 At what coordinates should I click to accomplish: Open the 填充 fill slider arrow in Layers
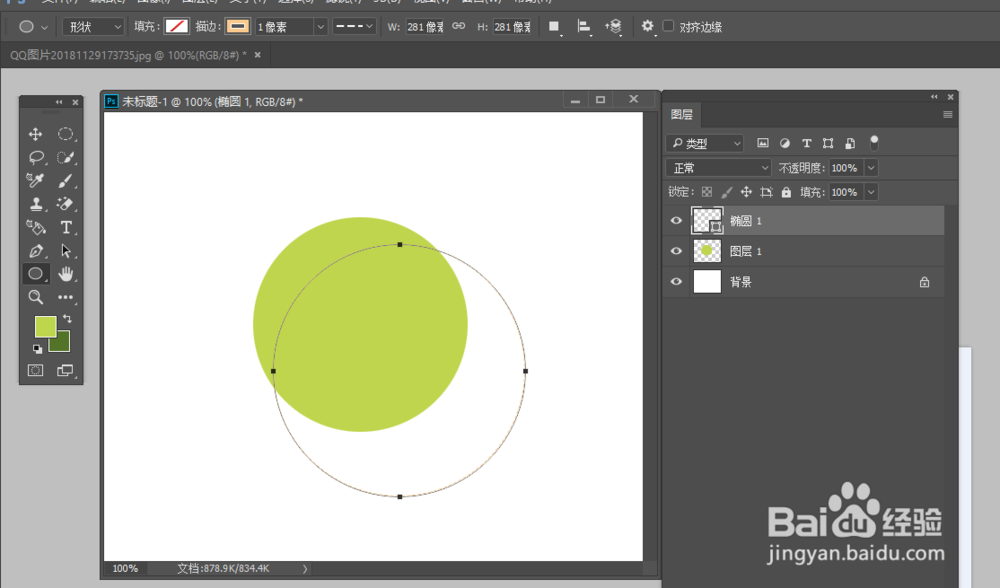pos(871,192)
